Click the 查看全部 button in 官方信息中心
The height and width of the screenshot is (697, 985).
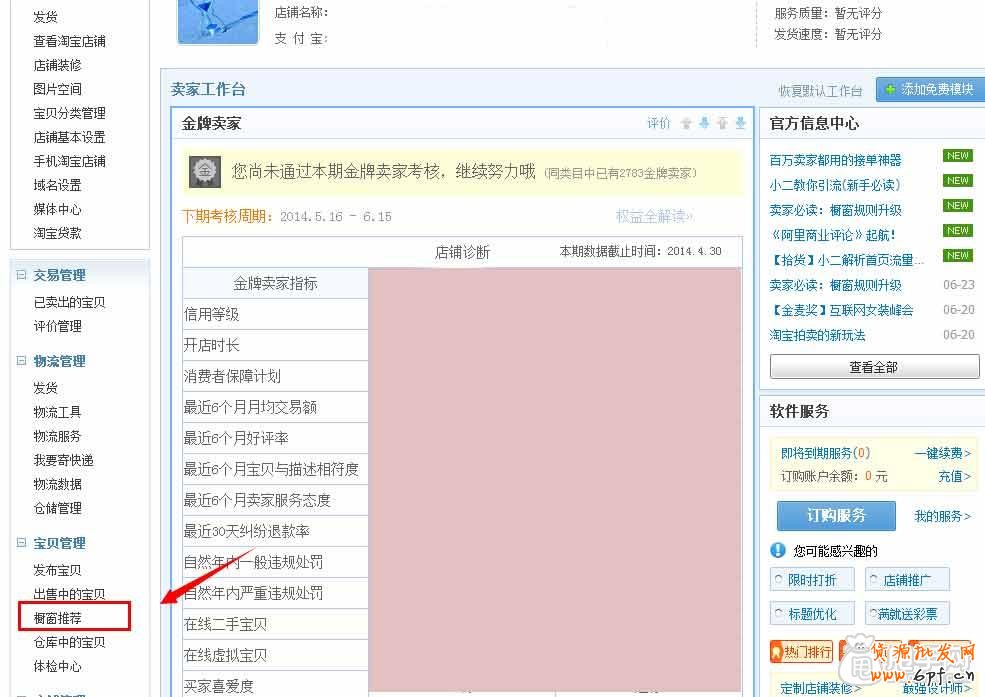[x=873, y=366]
